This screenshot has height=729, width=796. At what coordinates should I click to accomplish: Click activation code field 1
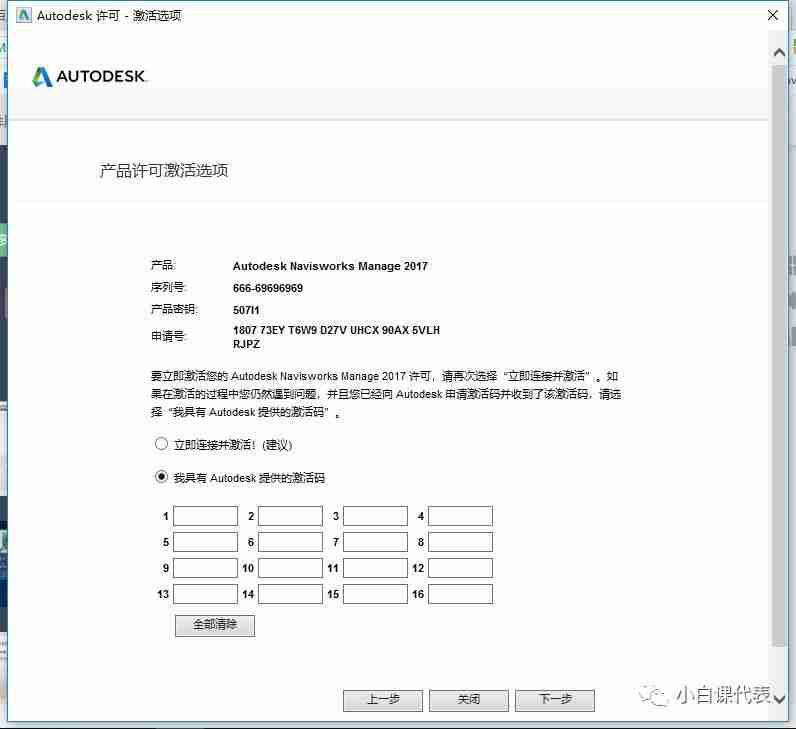click(206, 516)
